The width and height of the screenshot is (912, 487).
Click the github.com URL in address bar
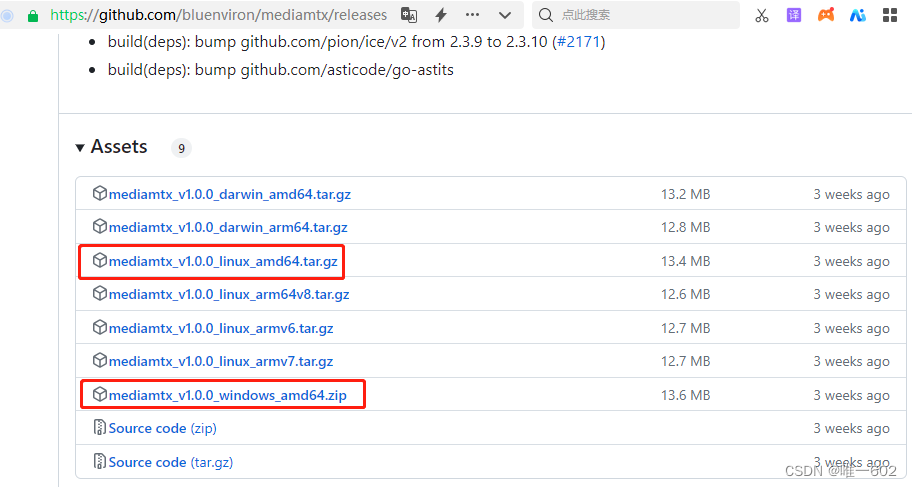coord(218,15)
